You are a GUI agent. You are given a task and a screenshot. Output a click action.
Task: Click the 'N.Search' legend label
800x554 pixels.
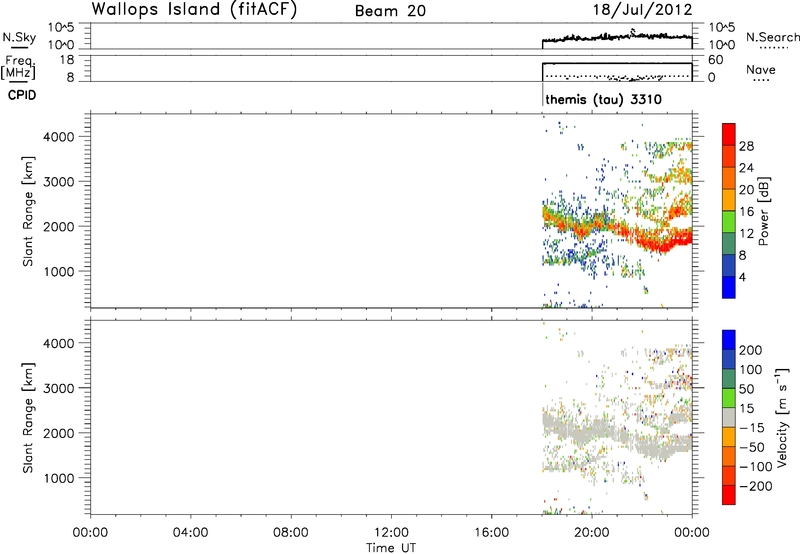point(773,37)
